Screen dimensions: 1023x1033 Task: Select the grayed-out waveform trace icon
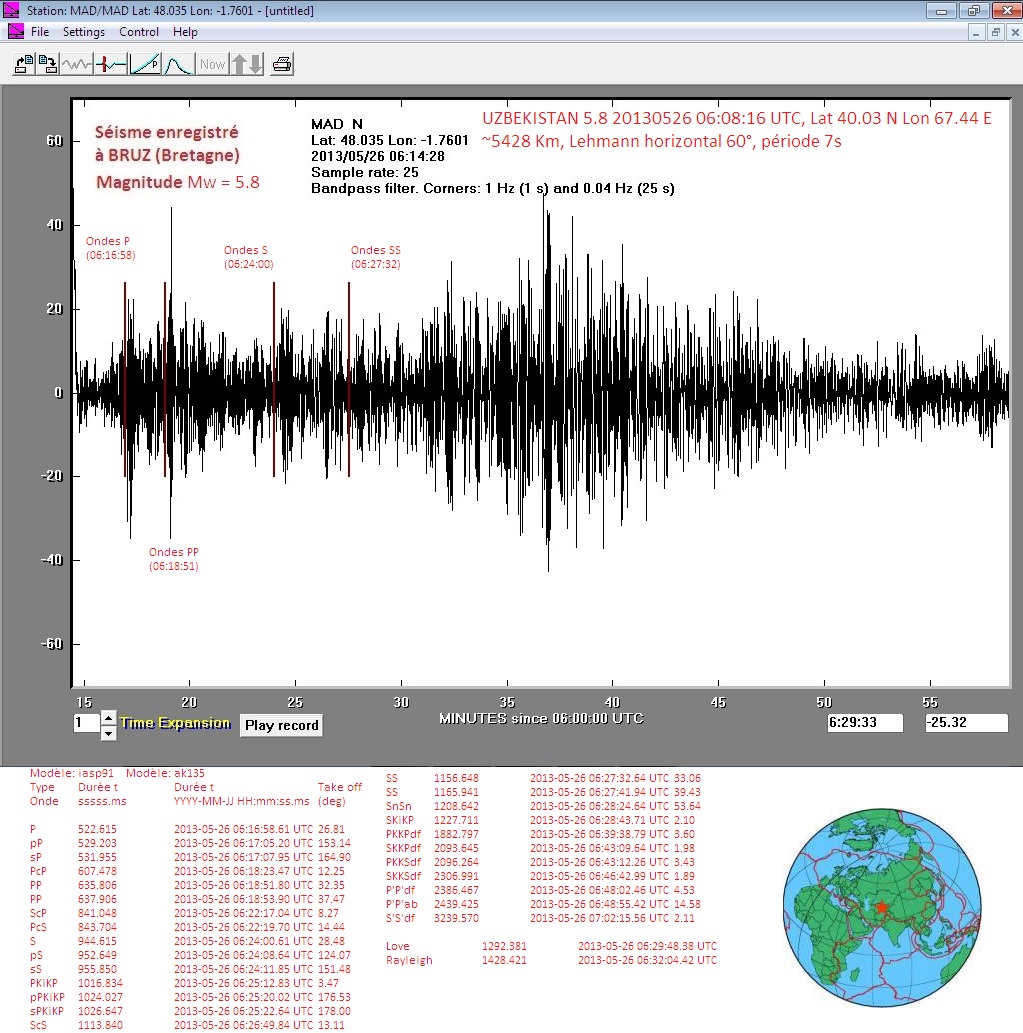pos(77,65)
